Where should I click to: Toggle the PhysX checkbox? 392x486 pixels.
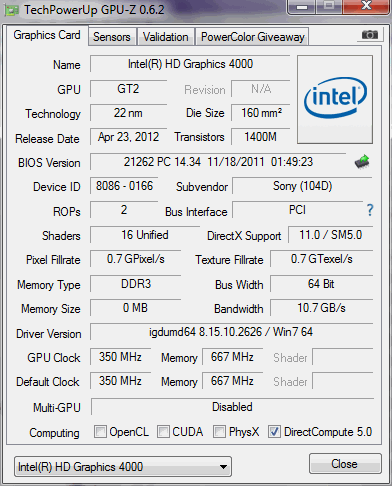(x=219, y=431)
